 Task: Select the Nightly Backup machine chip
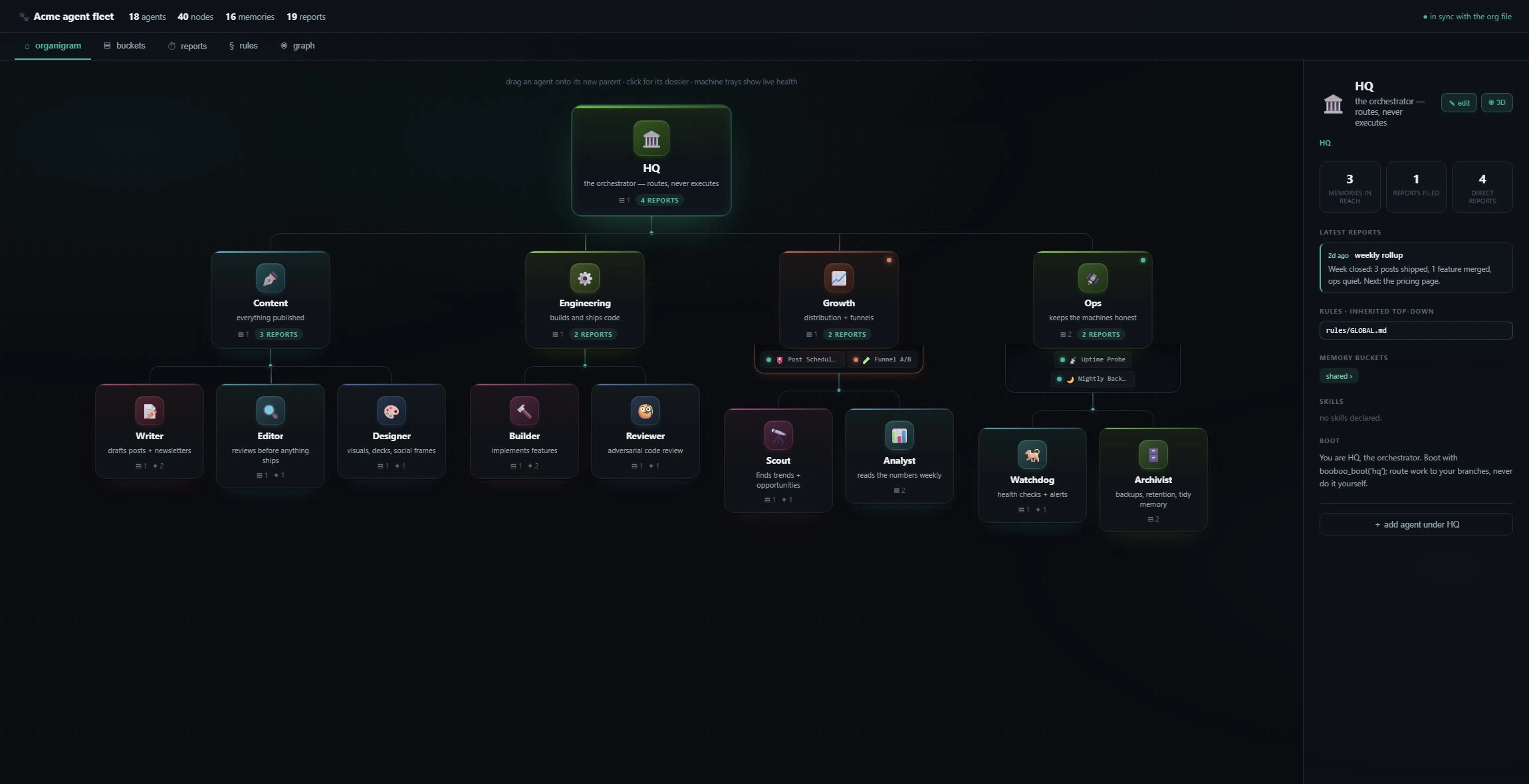pos(1093,379)
